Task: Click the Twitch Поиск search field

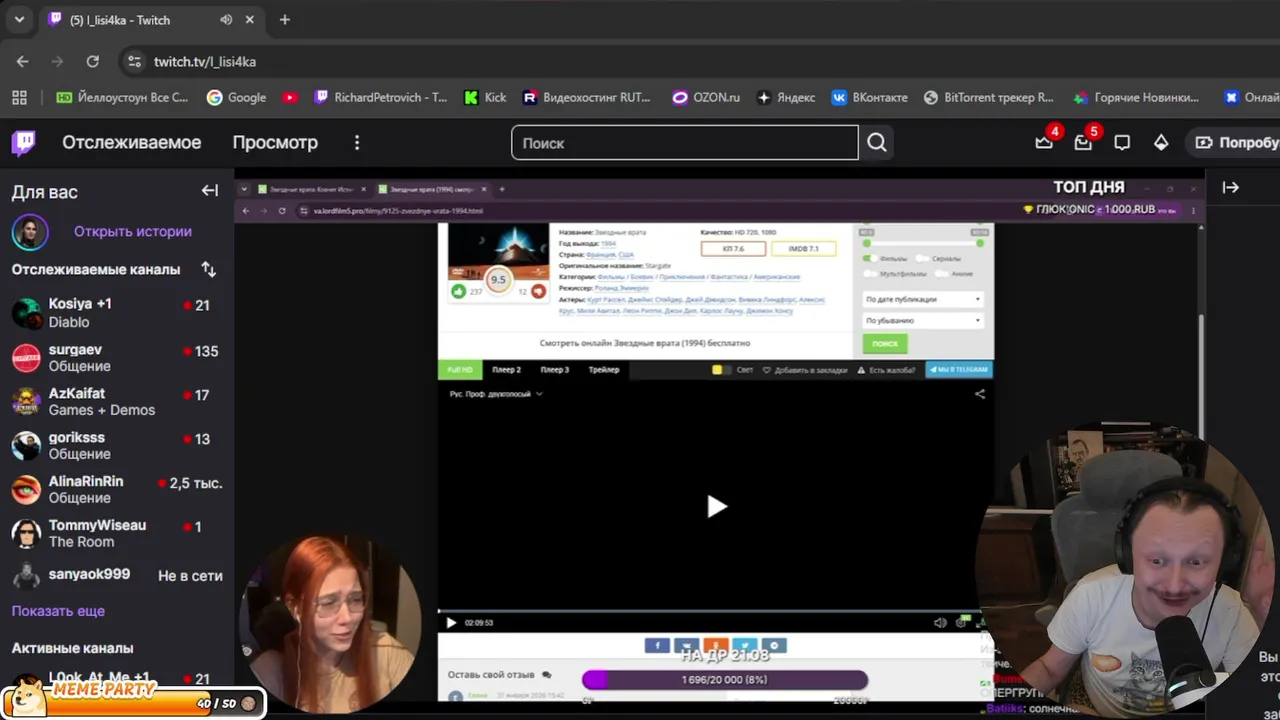Action: pos(685,143)
